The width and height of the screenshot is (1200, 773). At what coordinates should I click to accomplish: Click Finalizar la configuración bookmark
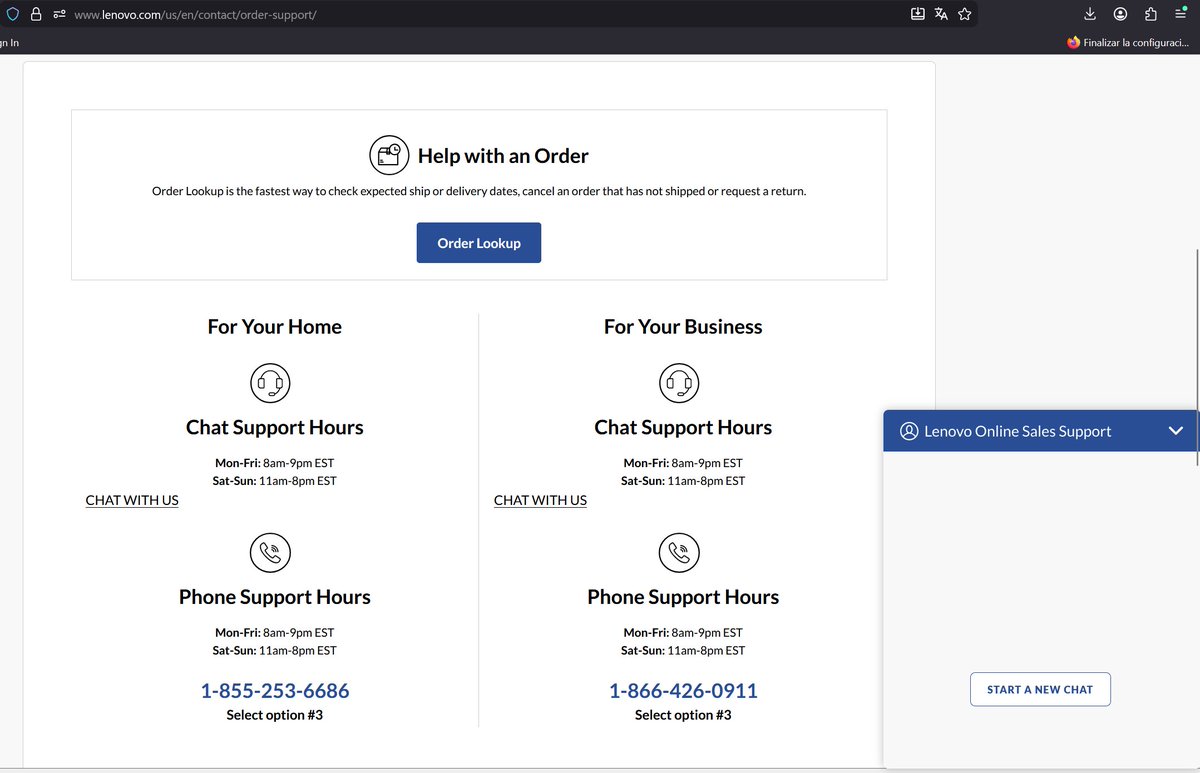click(x=1127, y=43)
